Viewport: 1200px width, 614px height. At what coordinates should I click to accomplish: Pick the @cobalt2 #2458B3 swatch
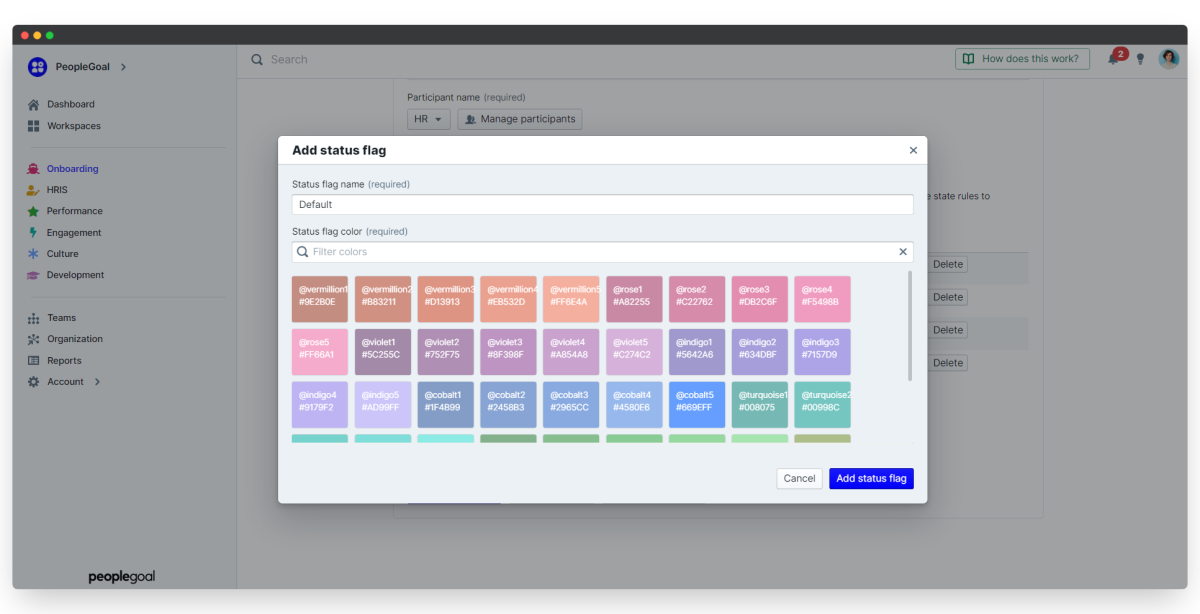pyautogui.click(x=508, y=404)
